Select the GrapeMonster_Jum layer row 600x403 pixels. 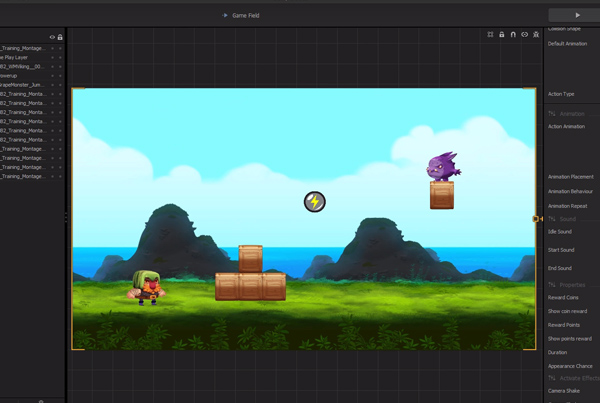(x=31, y=85)
